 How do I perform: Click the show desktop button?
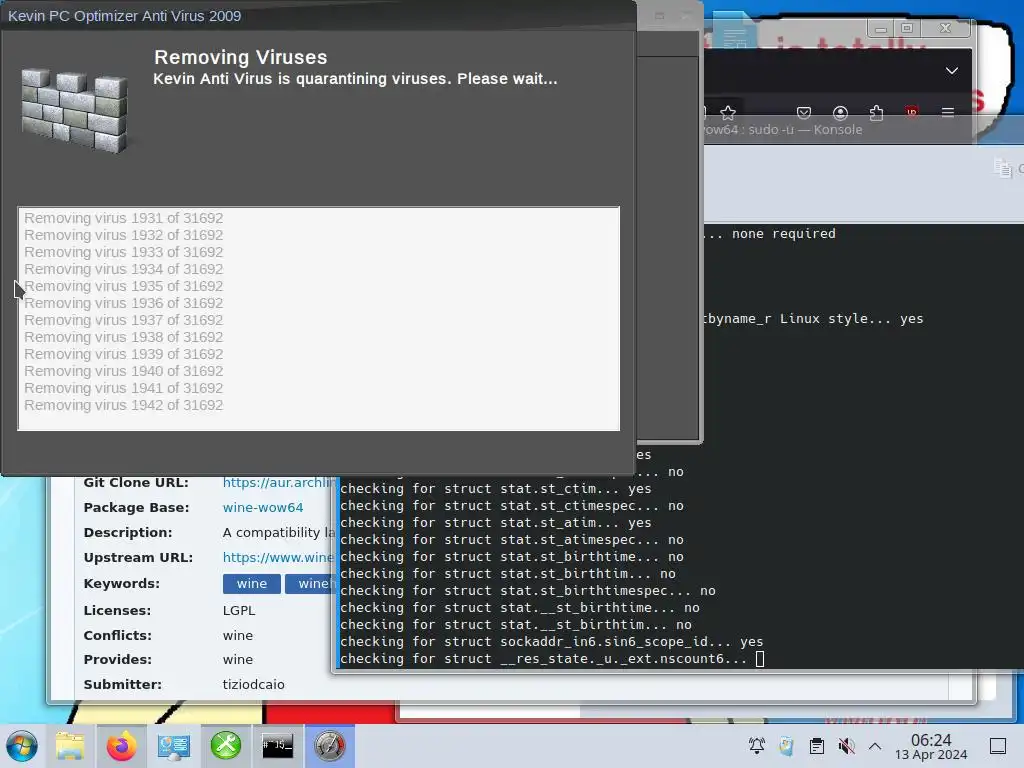click(998, 746)
